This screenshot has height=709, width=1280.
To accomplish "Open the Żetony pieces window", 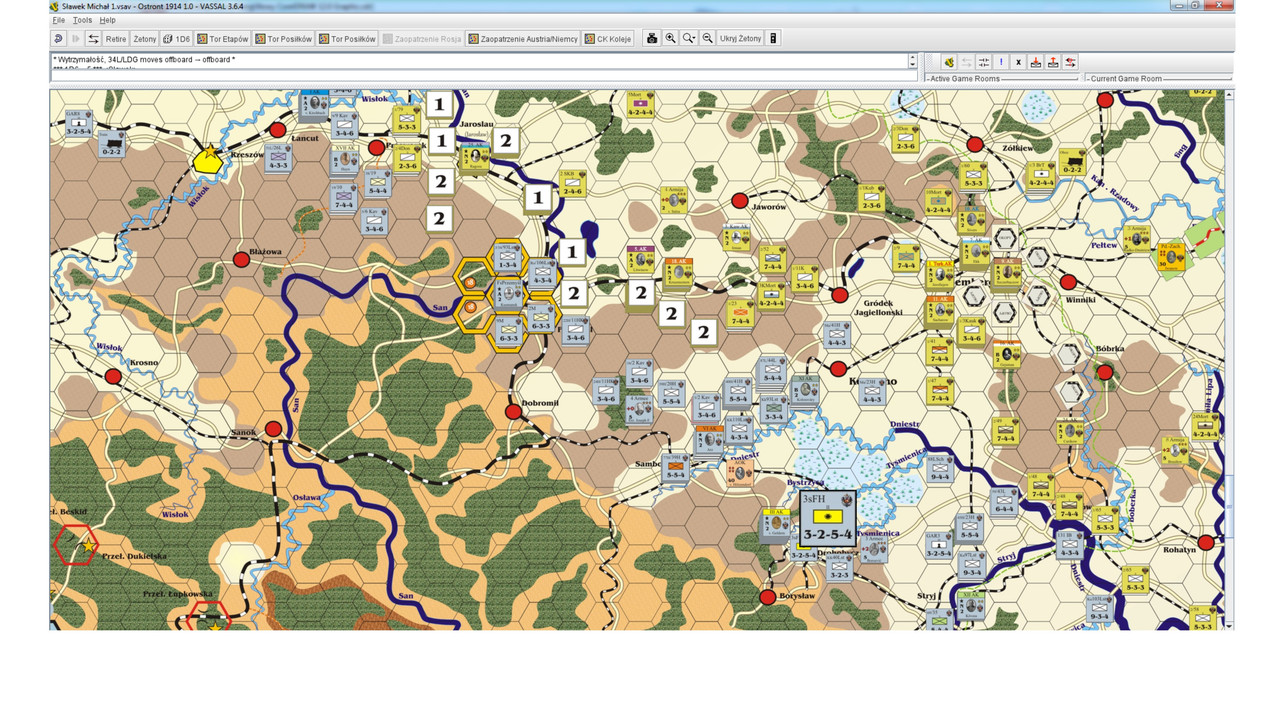I will [145, 39].
